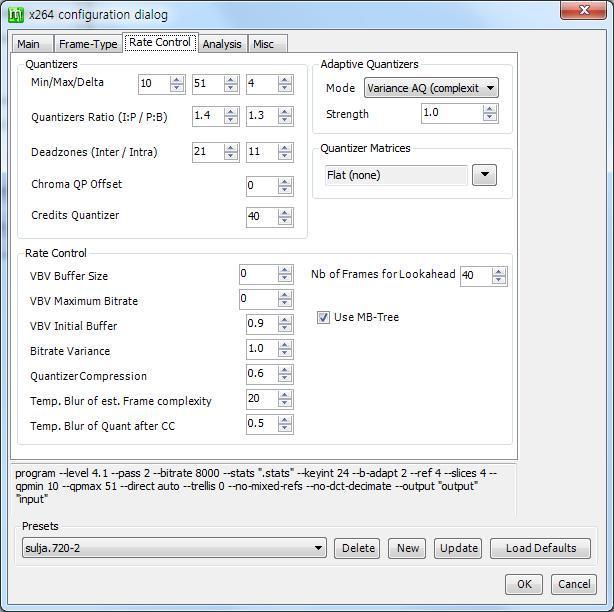Expand the Quantizer Matrices dropdown arrow
Viewport: 614px width, 612px height.
[x=484, y=175]
